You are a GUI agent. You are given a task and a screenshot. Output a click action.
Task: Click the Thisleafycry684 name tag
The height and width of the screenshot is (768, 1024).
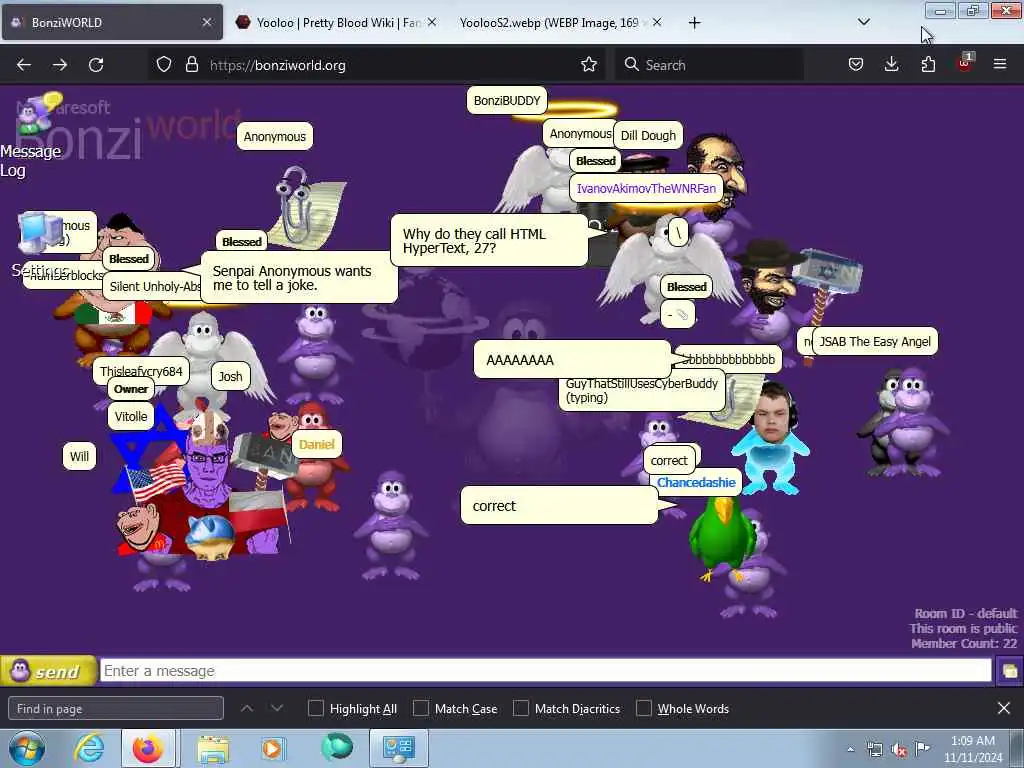pos(140,370)
